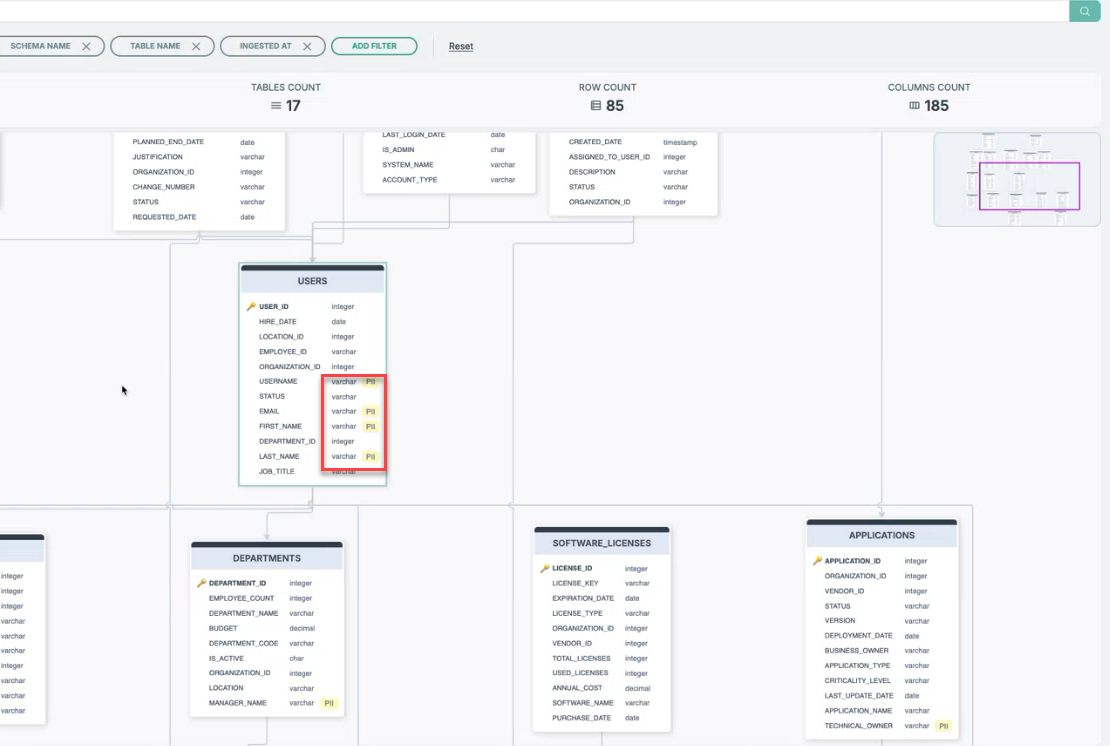Click the APPLICATION_ID primary key icon
1110x746 pixels.
[x=817, y=561]
